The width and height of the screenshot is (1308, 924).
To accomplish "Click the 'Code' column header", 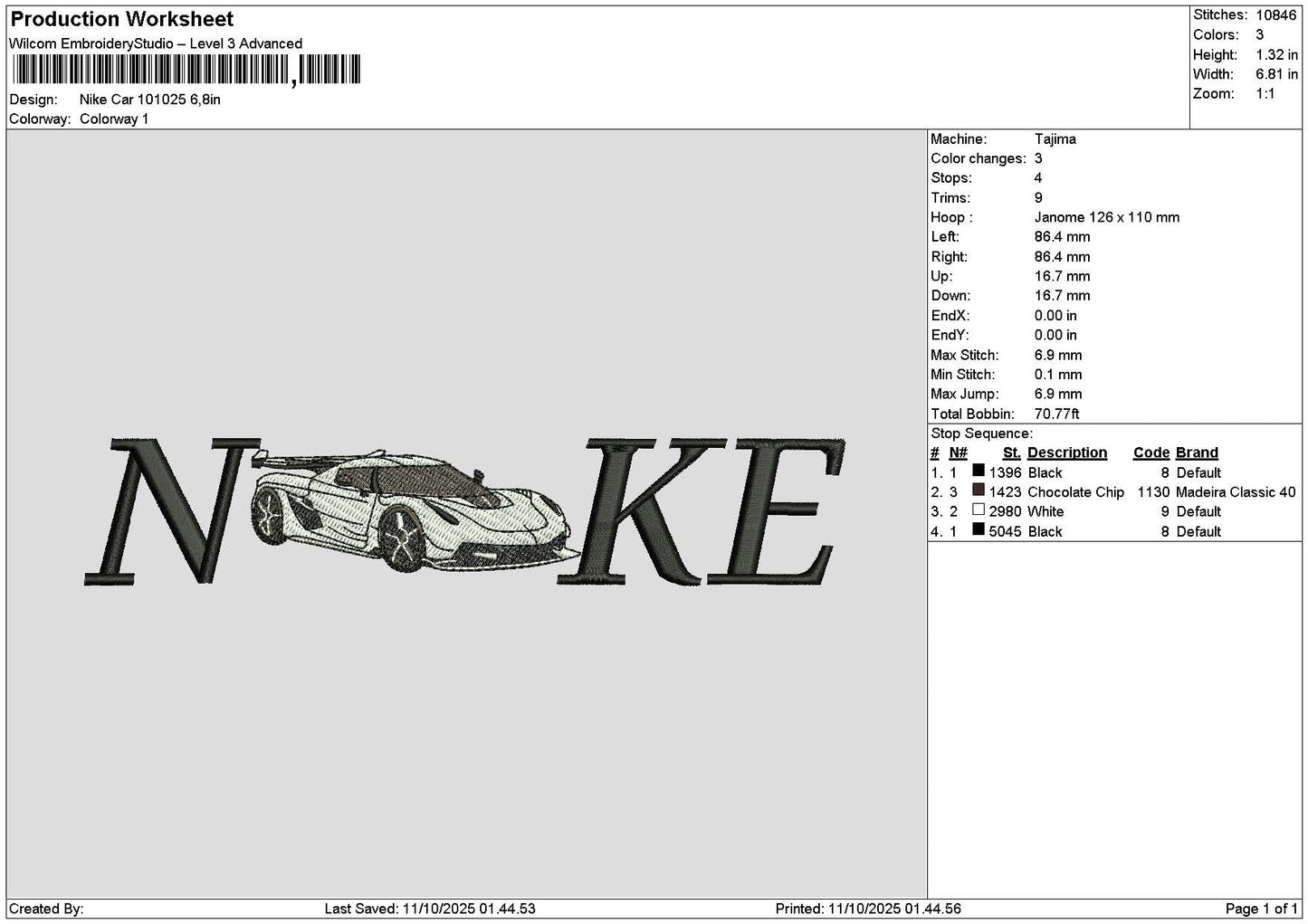I will tap(1151, 452).
